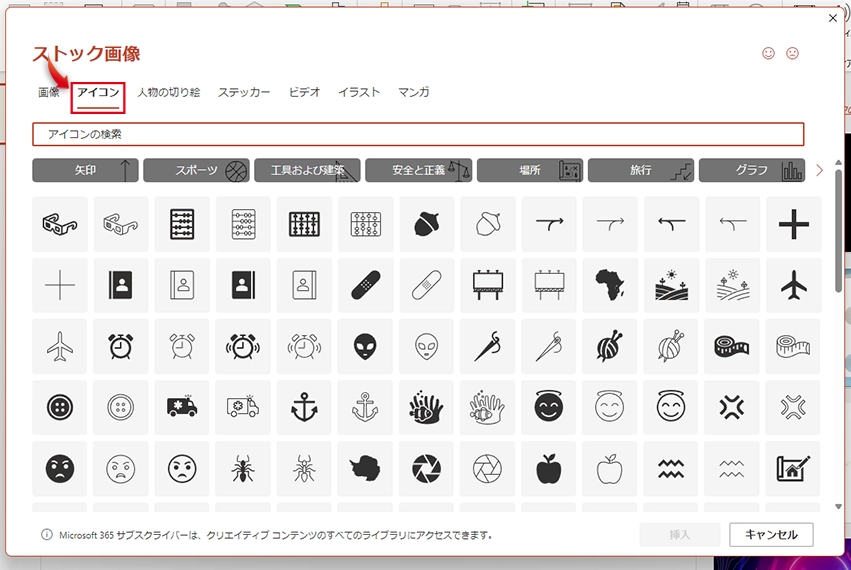The image size is (851, 570).
Task: Click the frowning negative feedback face
Action: pyautogui.click(x=792, y=53)
